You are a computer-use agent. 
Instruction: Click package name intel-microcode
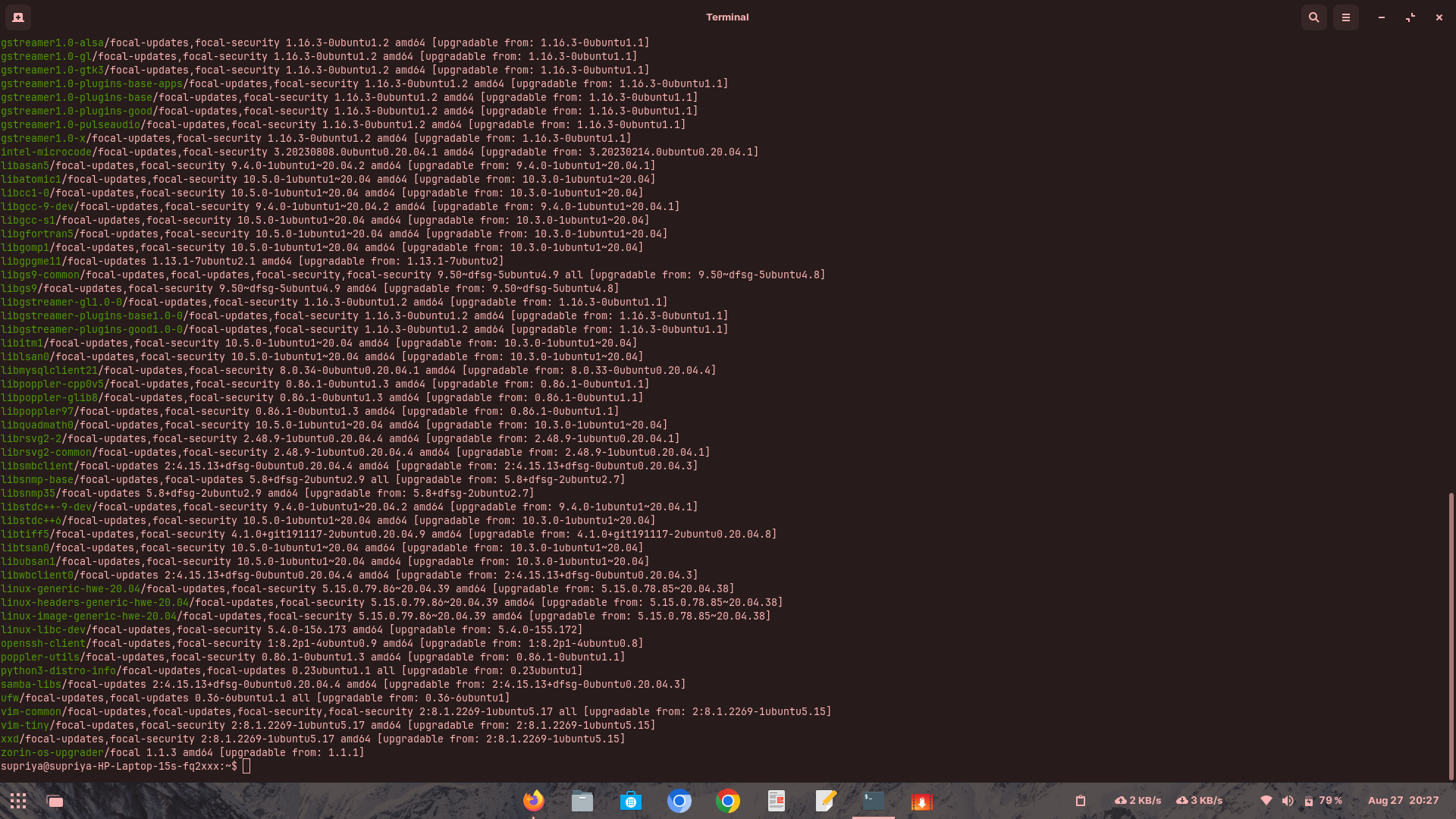pyautogui.click(x=46, y=152)
